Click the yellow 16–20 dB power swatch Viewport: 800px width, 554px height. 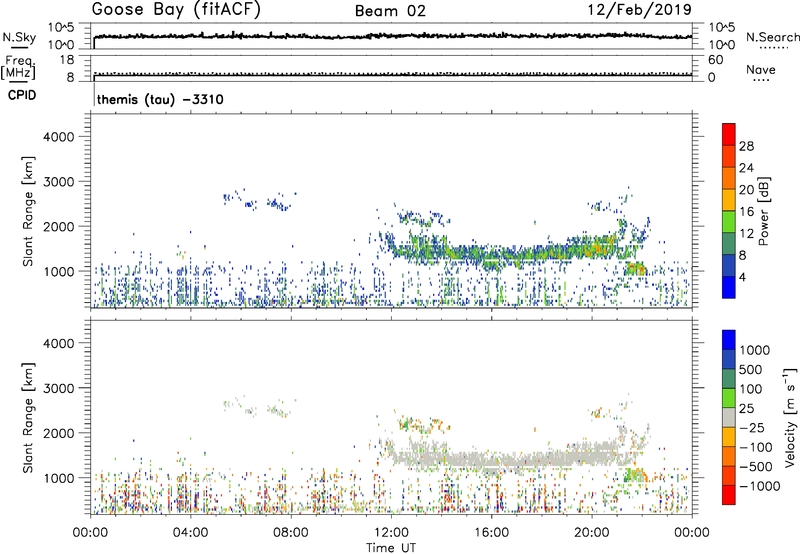(x=729, y=199)
